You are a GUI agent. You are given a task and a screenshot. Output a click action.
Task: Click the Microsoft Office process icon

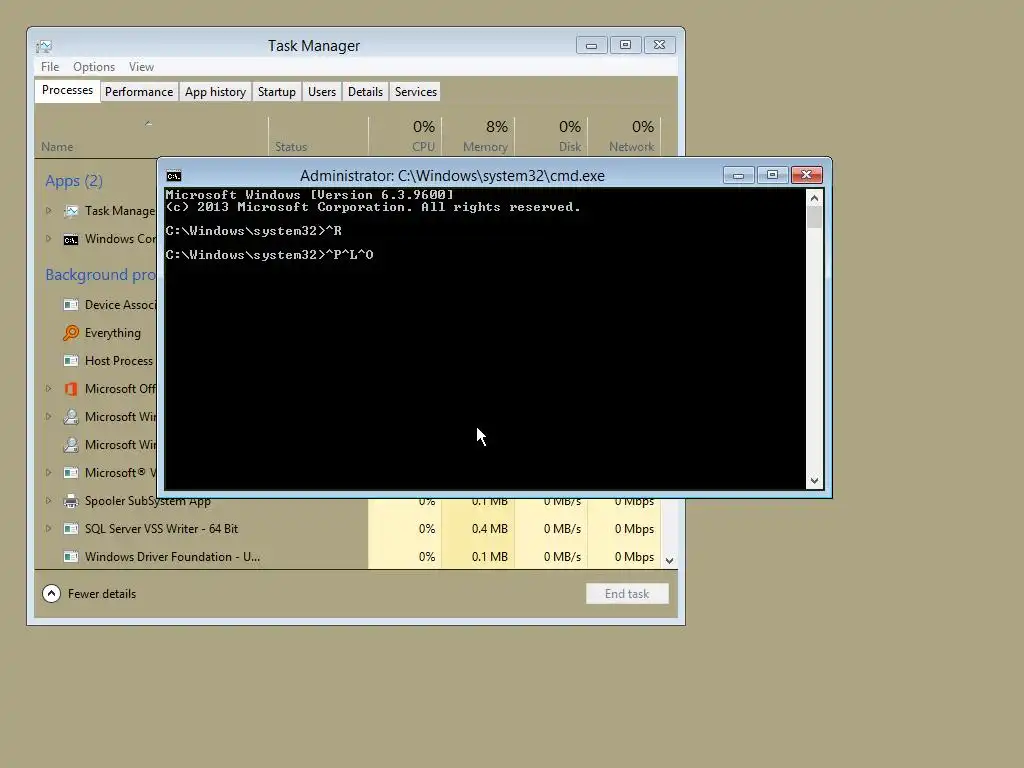point(71,389)
